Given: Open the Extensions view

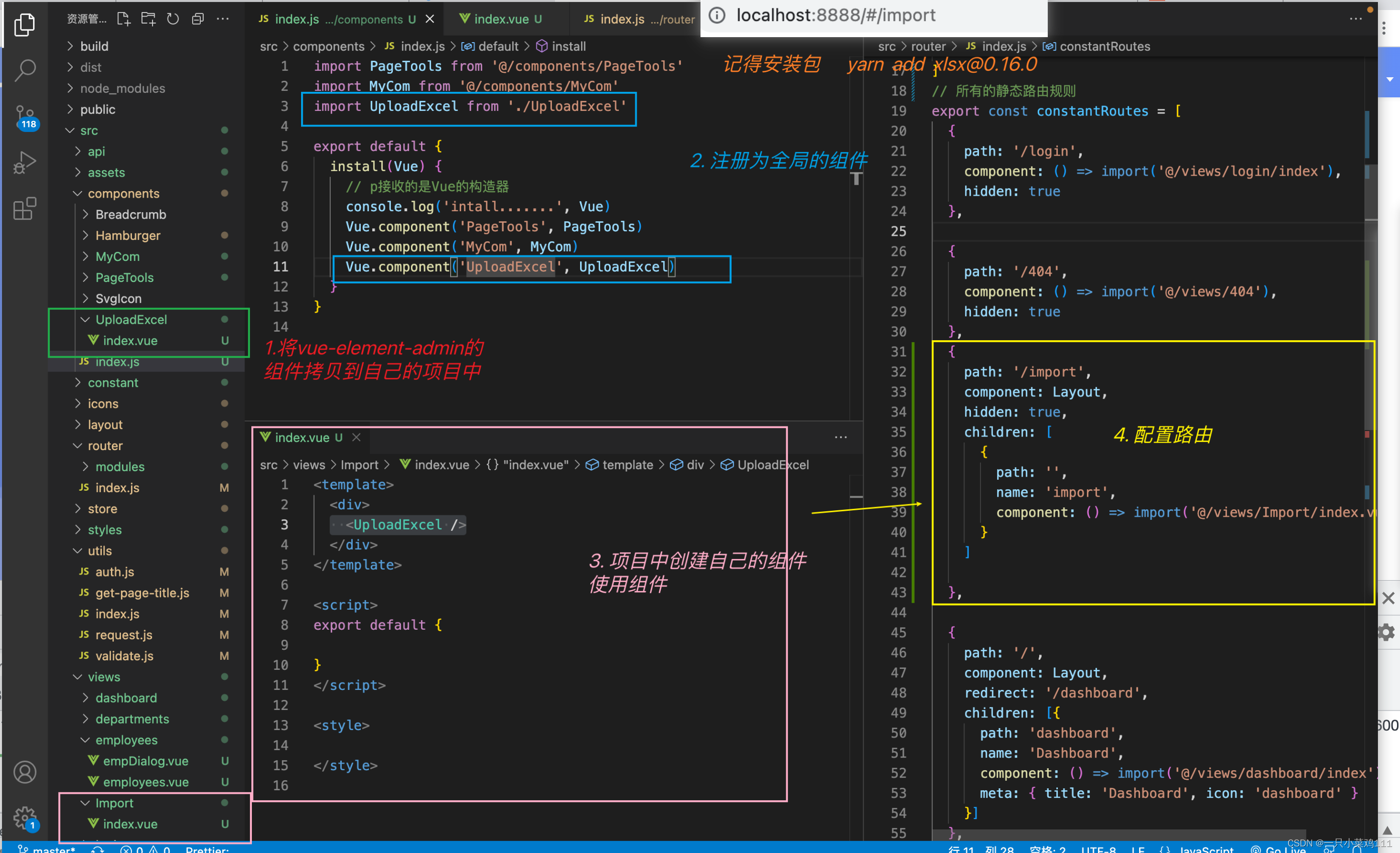Looking at the screenshot, I should [x=25, y=209].
